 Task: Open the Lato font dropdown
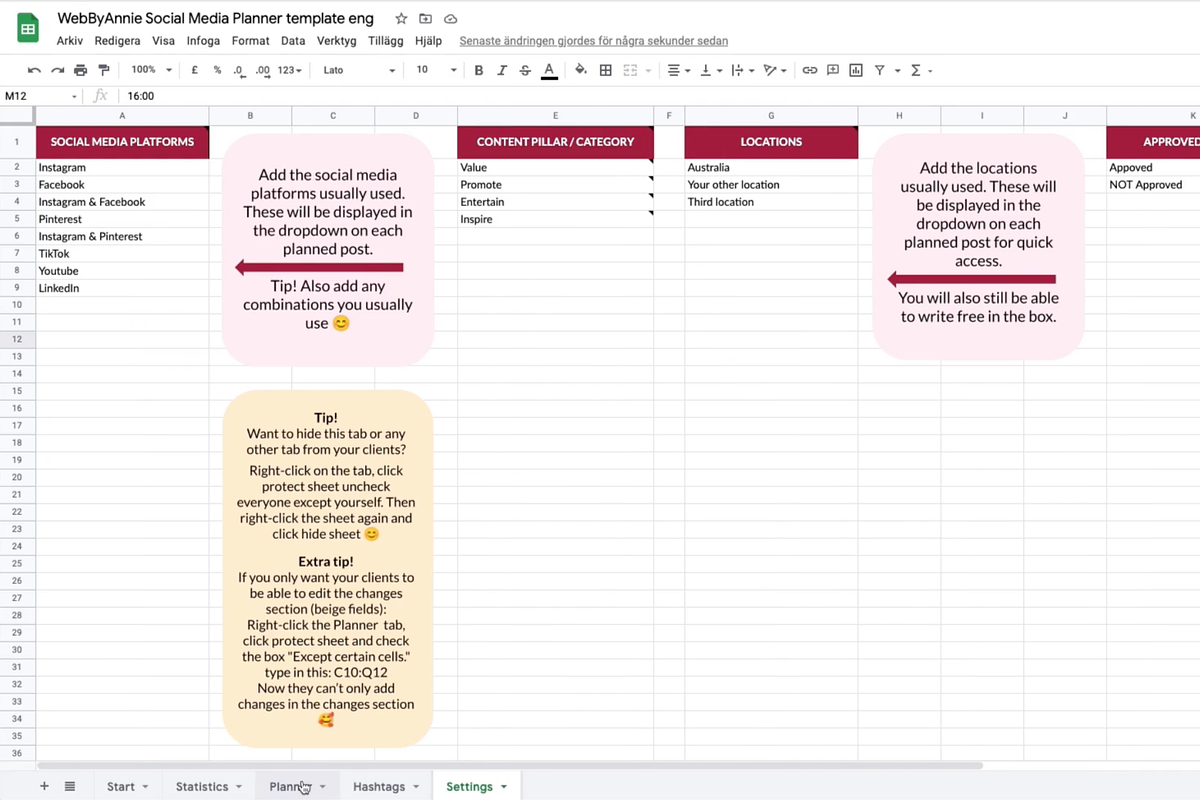[359, 70]
